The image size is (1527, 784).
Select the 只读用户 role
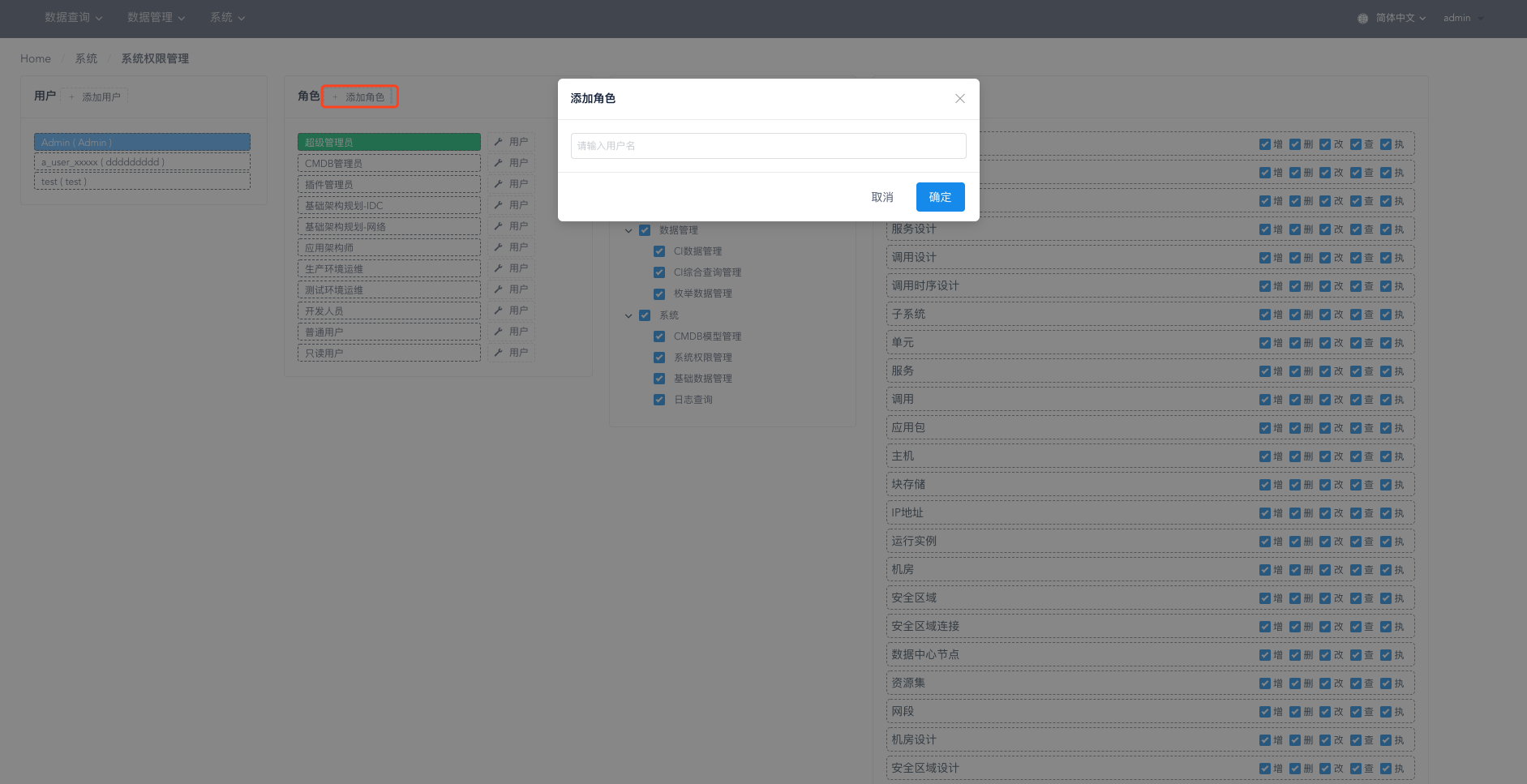pos(389,353)
